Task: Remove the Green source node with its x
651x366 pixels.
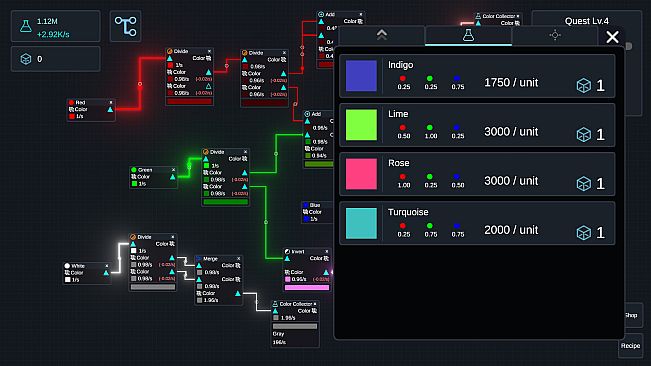Action: point(174,170)
